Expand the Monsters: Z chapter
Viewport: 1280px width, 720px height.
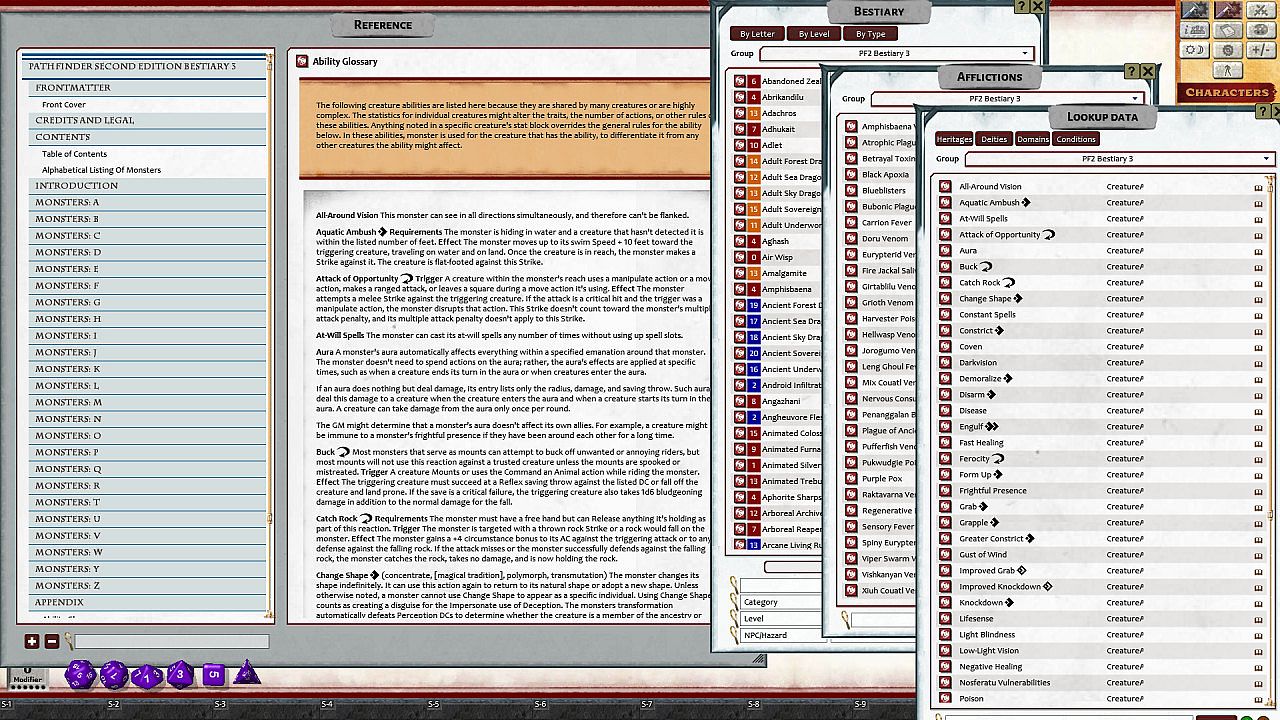(148, 586)
